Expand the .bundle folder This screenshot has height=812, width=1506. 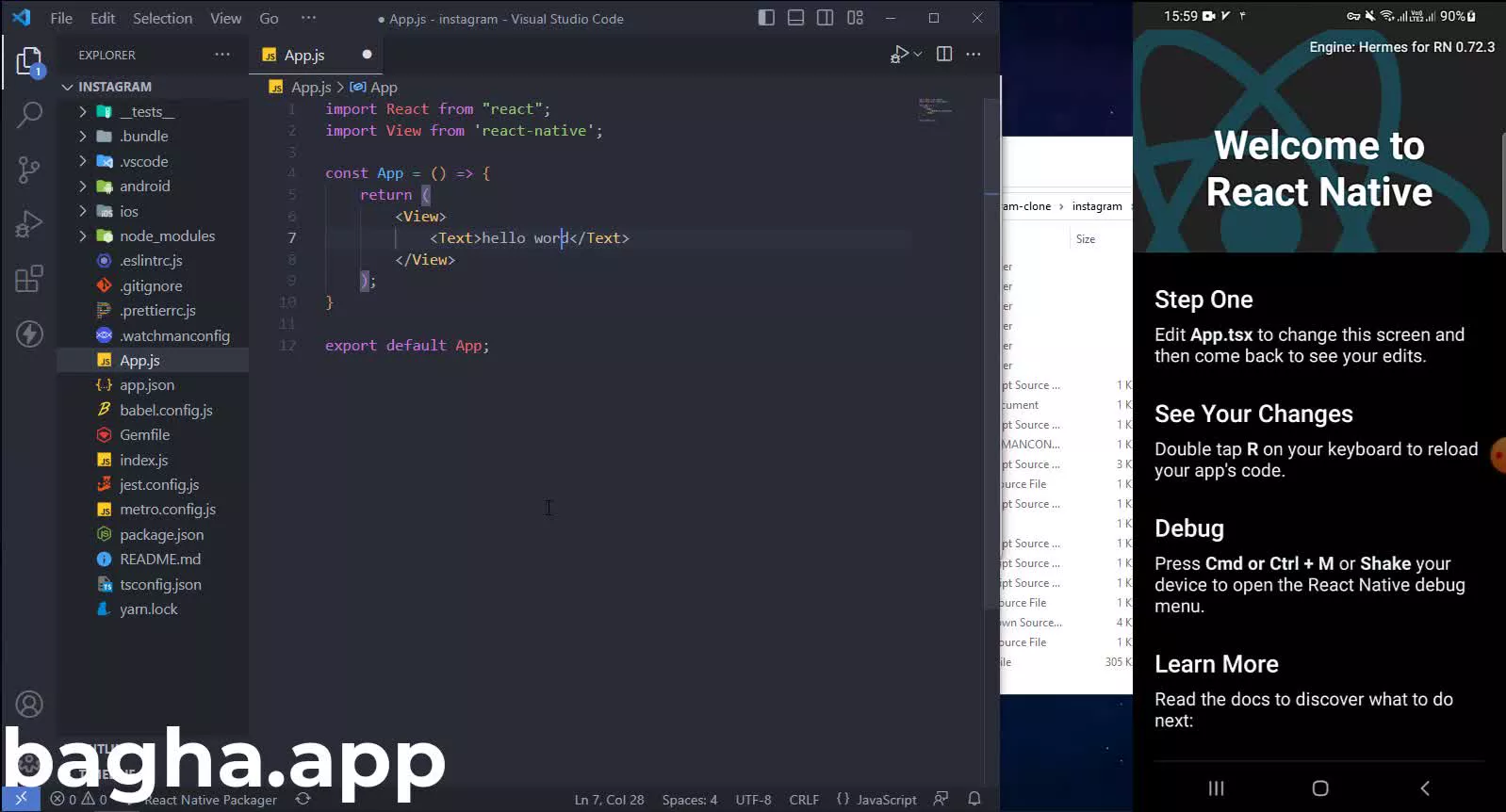click(153, 136)
